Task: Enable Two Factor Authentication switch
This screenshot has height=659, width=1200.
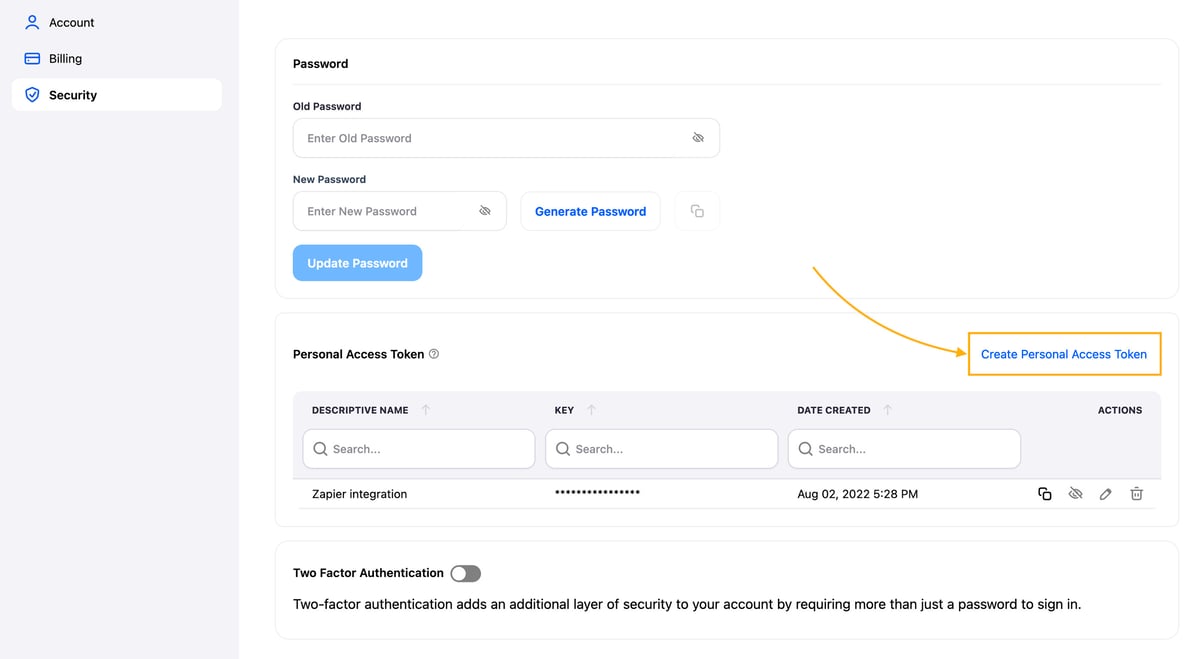Action: point(465,573)
